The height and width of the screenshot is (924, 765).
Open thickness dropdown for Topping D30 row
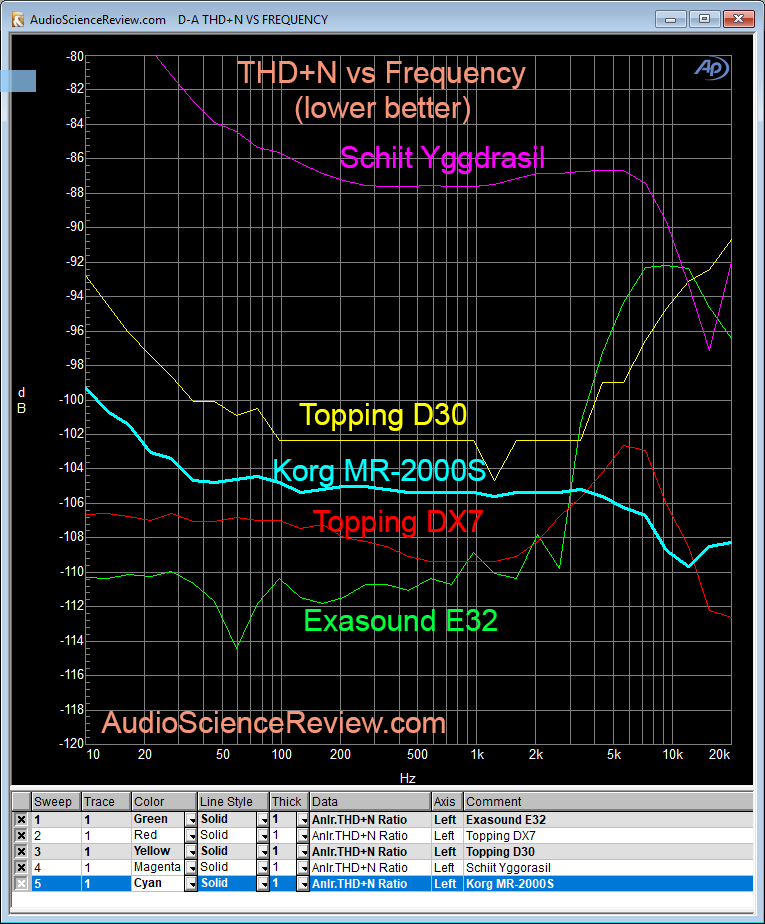303,852
